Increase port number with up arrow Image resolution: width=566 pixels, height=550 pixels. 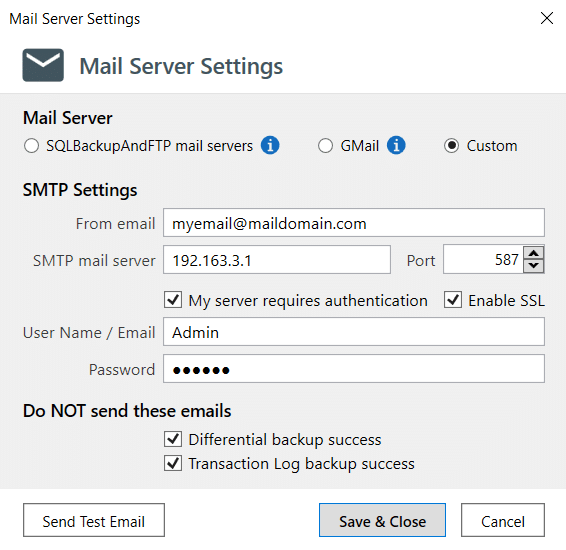coord(534,253)
